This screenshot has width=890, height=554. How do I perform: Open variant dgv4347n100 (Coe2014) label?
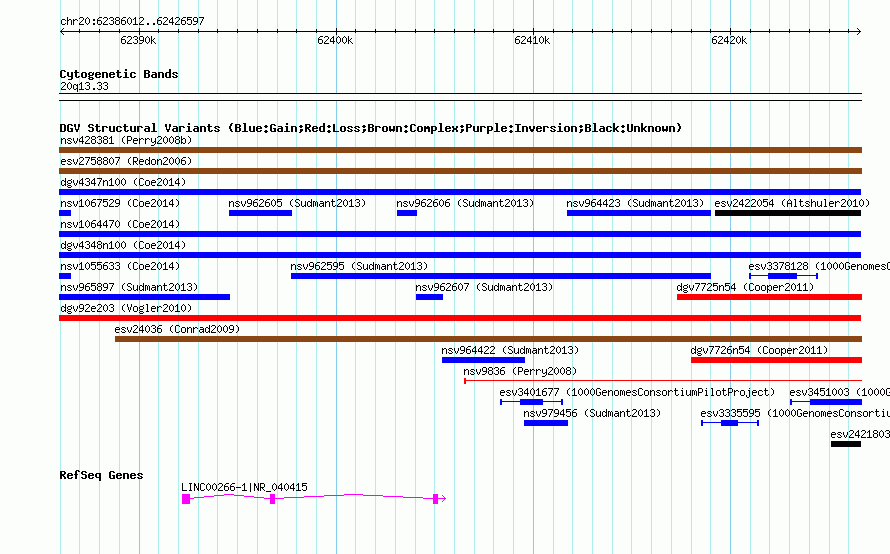(x=123, y=182)
